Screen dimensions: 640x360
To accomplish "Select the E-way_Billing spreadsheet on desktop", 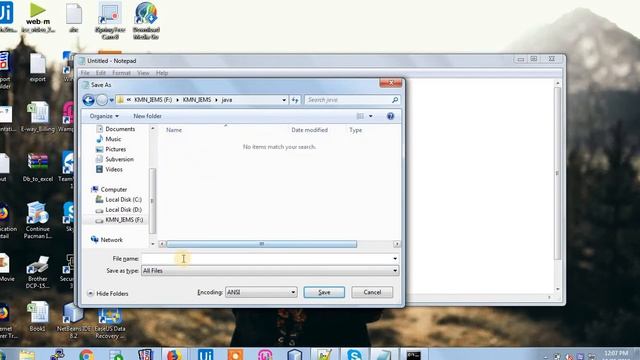I will [x=38, y=118].
